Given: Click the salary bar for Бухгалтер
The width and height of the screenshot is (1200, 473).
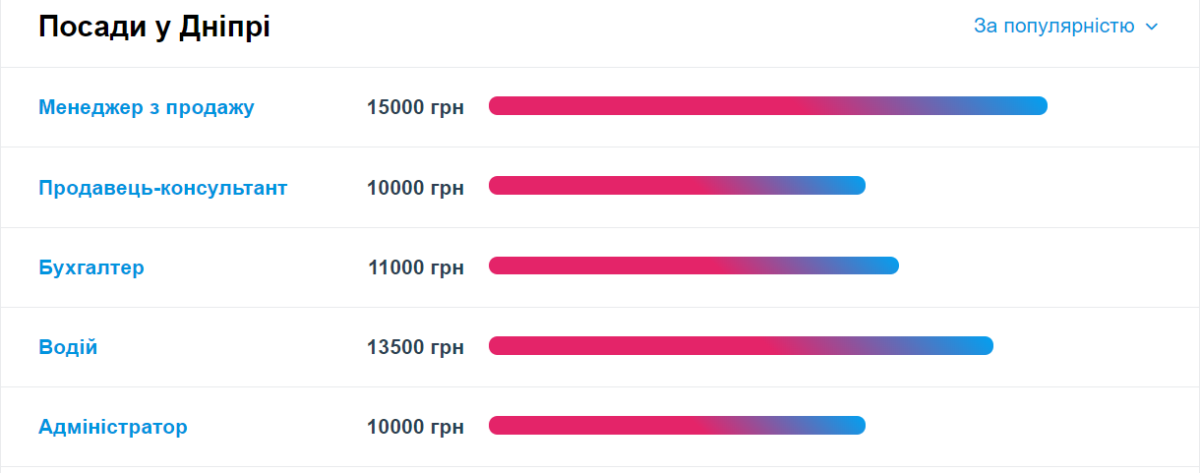Looking at the screenshot, I should click(x=694, y=266).
